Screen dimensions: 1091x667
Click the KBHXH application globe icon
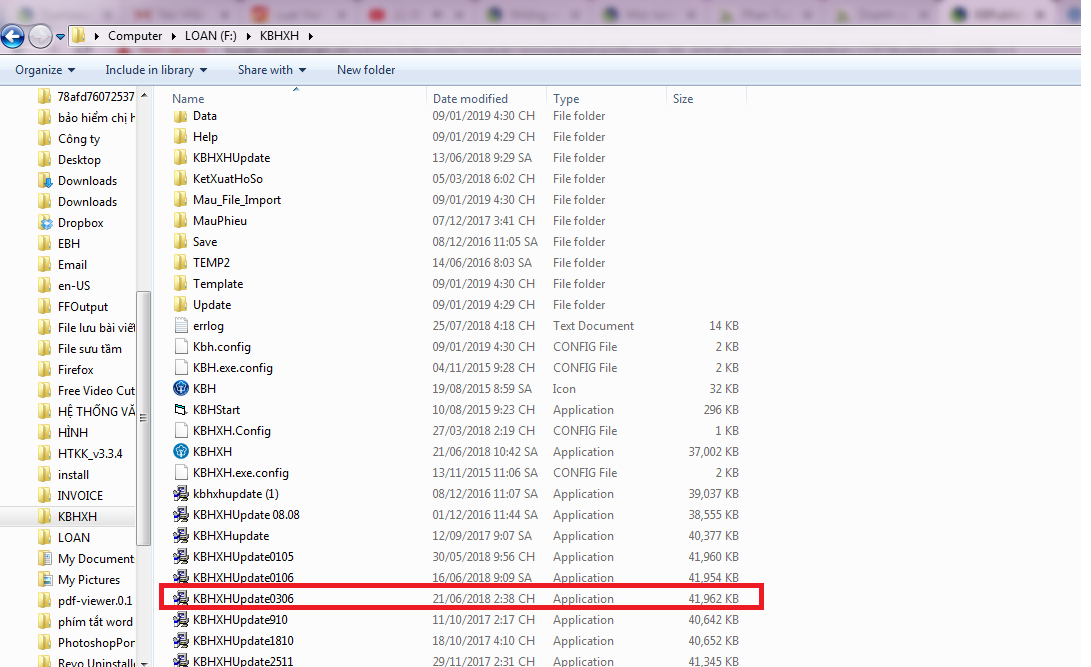pyautogui.click(x=181, y=452)
